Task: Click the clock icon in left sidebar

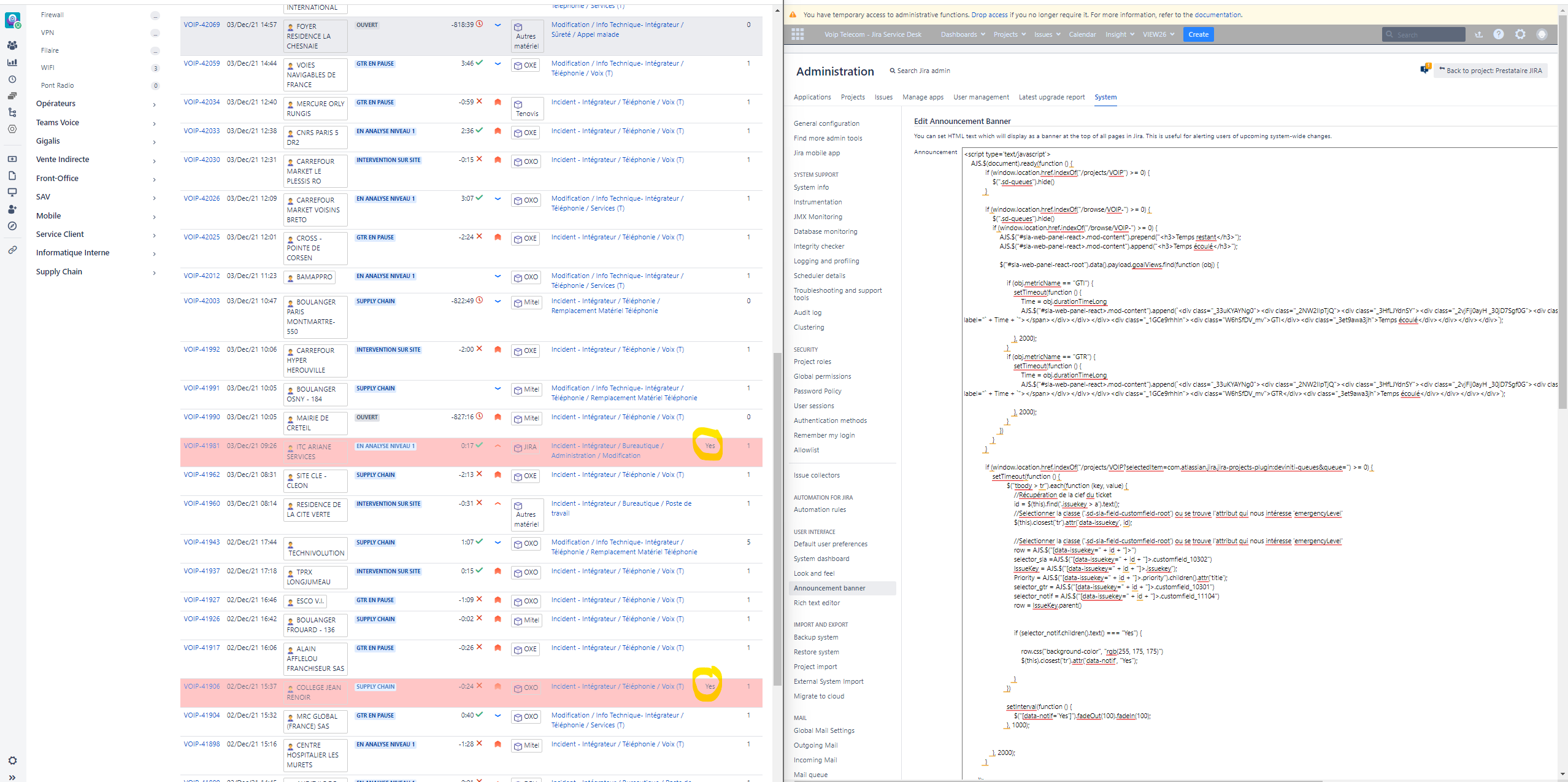Action: [x=12, y=79]
